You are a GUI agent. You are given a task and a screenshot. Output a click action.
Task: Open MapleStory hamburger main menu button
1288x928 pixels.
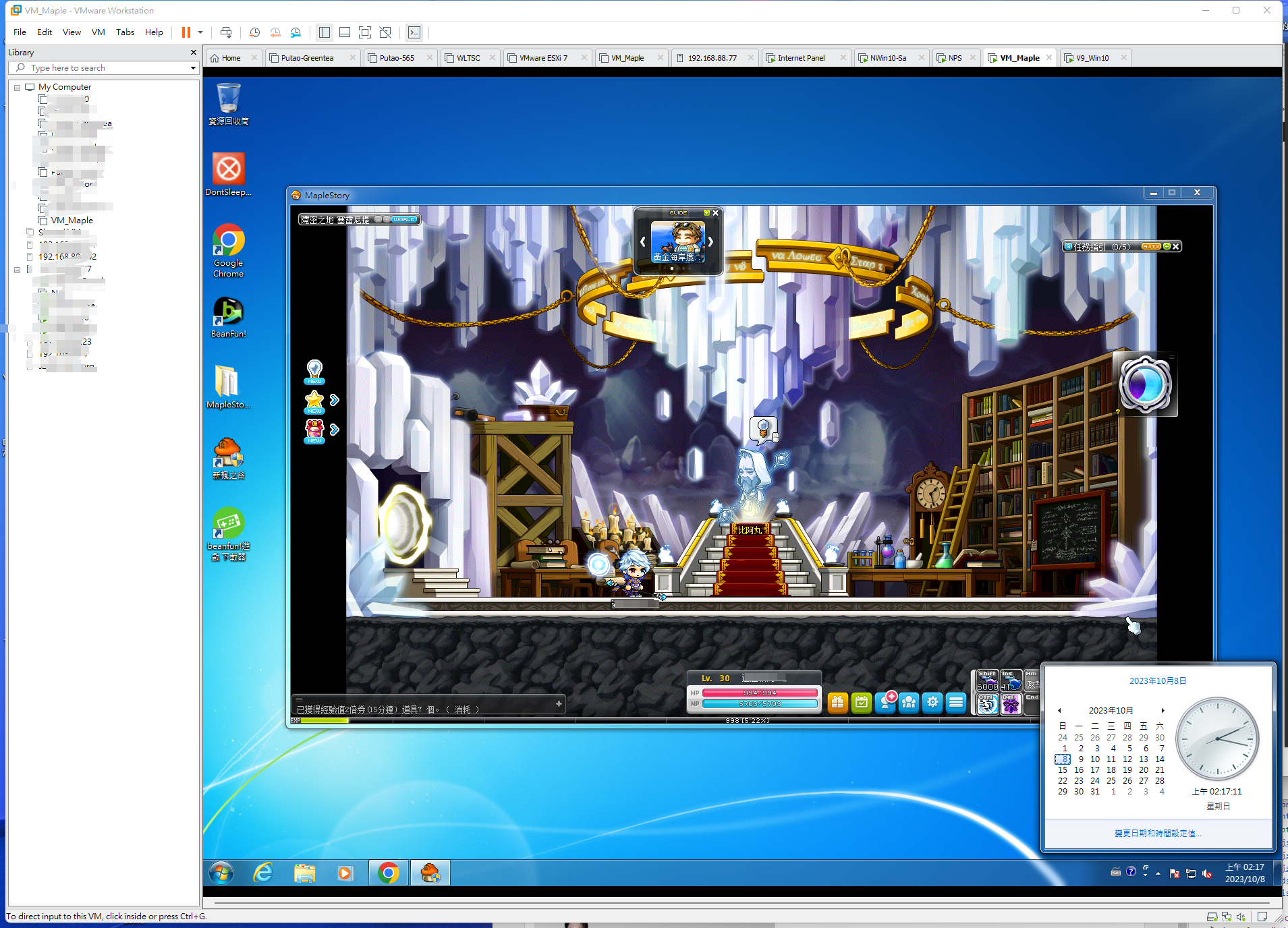(x=956, y=703)
